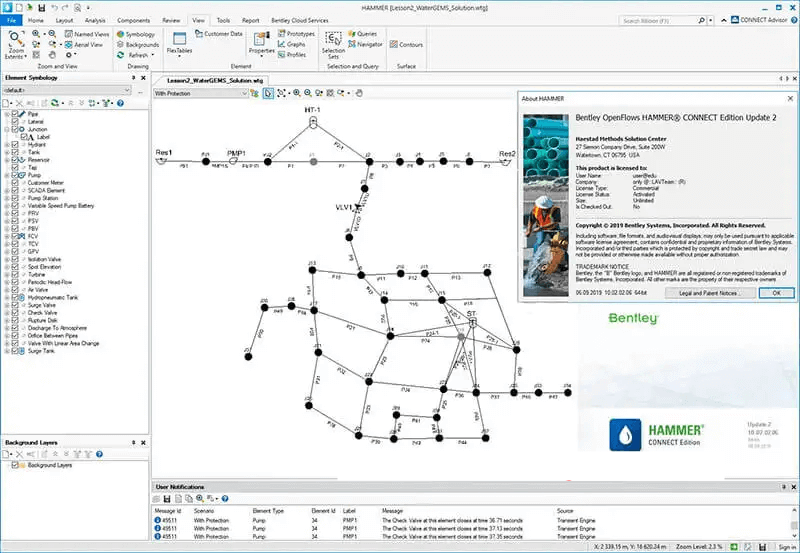Viewport: 800px width, 553px height.
Task: Open Selection Sets
Action: pos(333,45)
